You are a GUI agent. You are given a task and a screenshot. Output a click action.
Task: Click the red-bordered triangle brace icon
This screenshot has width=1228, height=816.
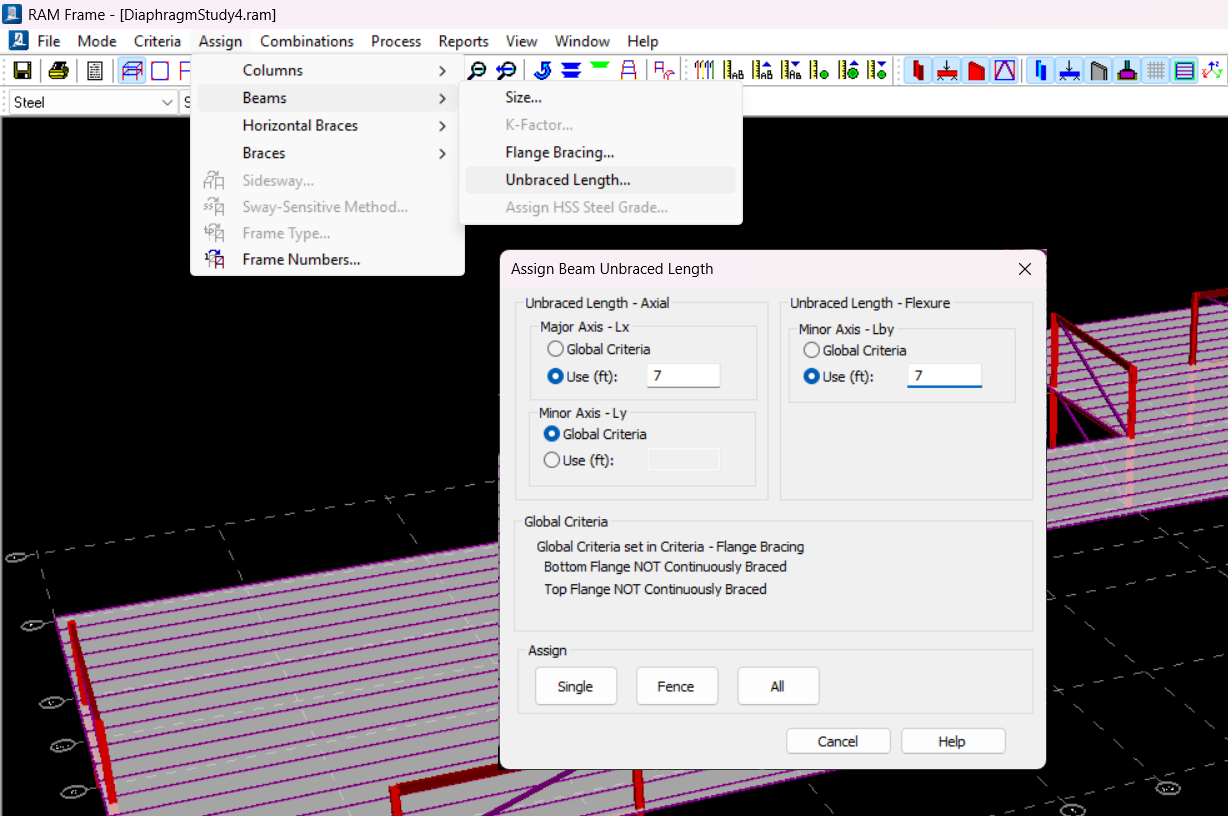pos(1004,71)
